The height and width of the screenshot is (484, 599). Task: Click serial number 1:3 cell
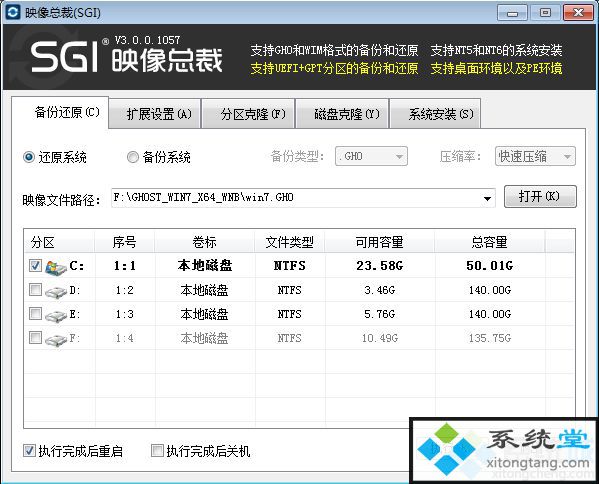click(x=125, y=314)
